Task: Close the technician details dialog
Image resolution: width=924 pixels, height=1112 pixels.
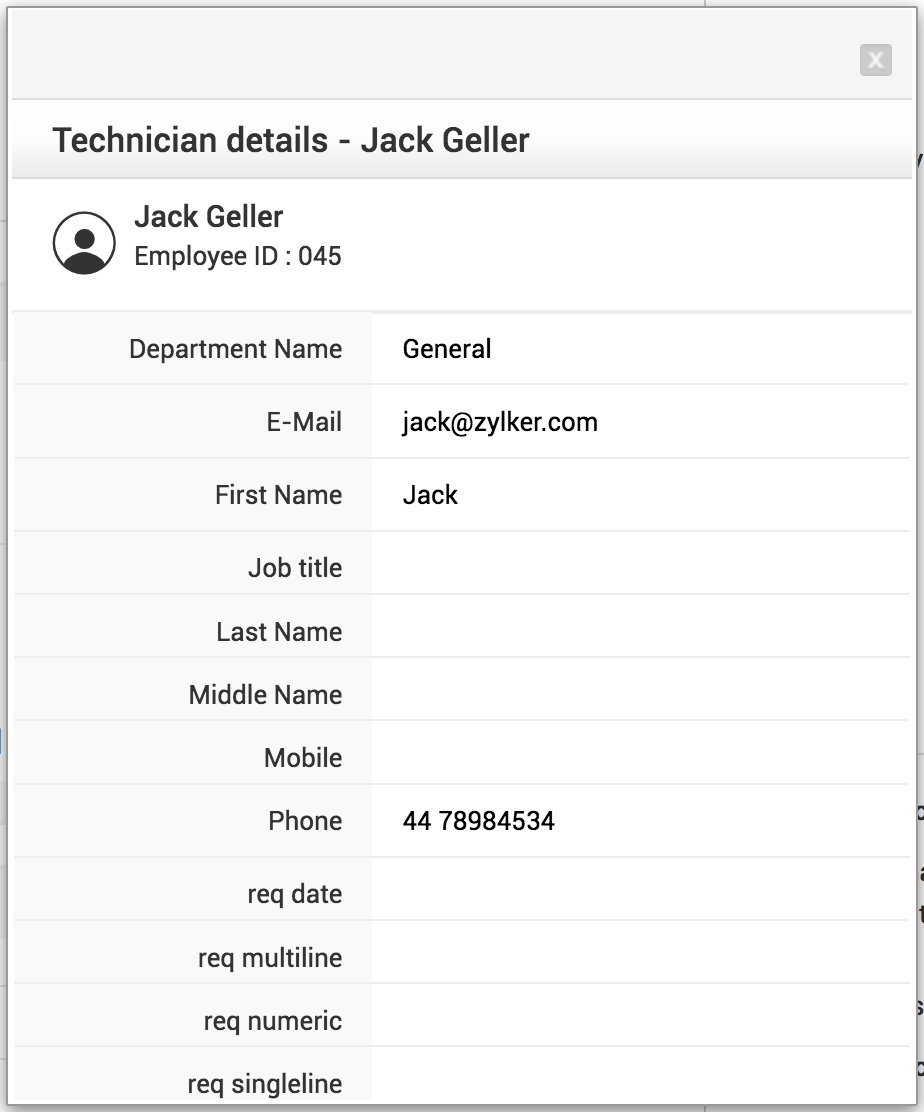Action: tap(875, 60)
